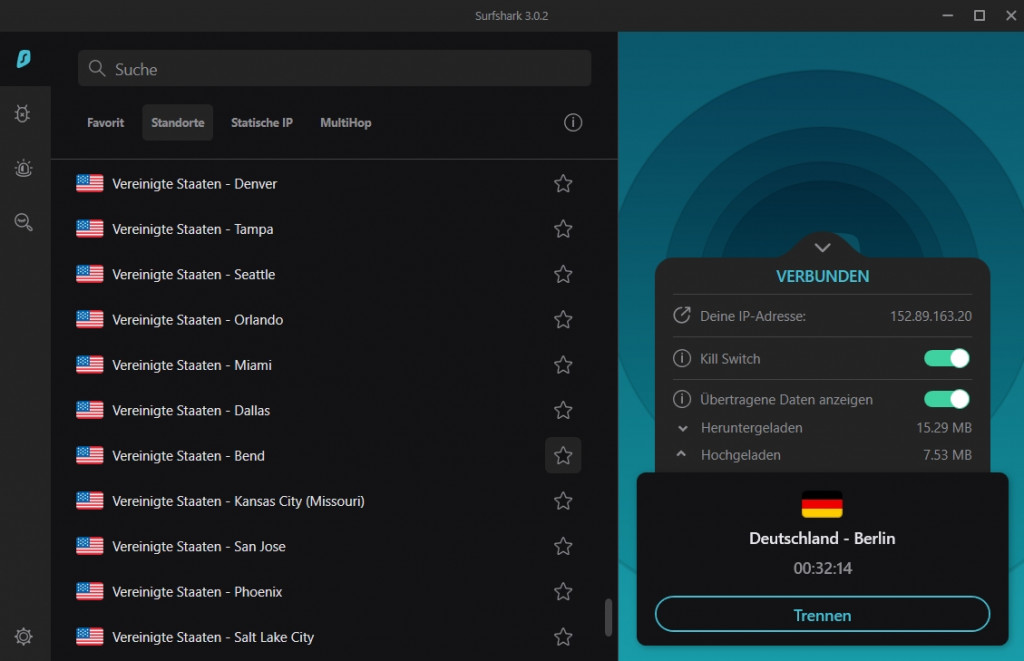1024x661 pixels.
Task: Click the Surfshark logo icon
Action: [x=24, y=59]
